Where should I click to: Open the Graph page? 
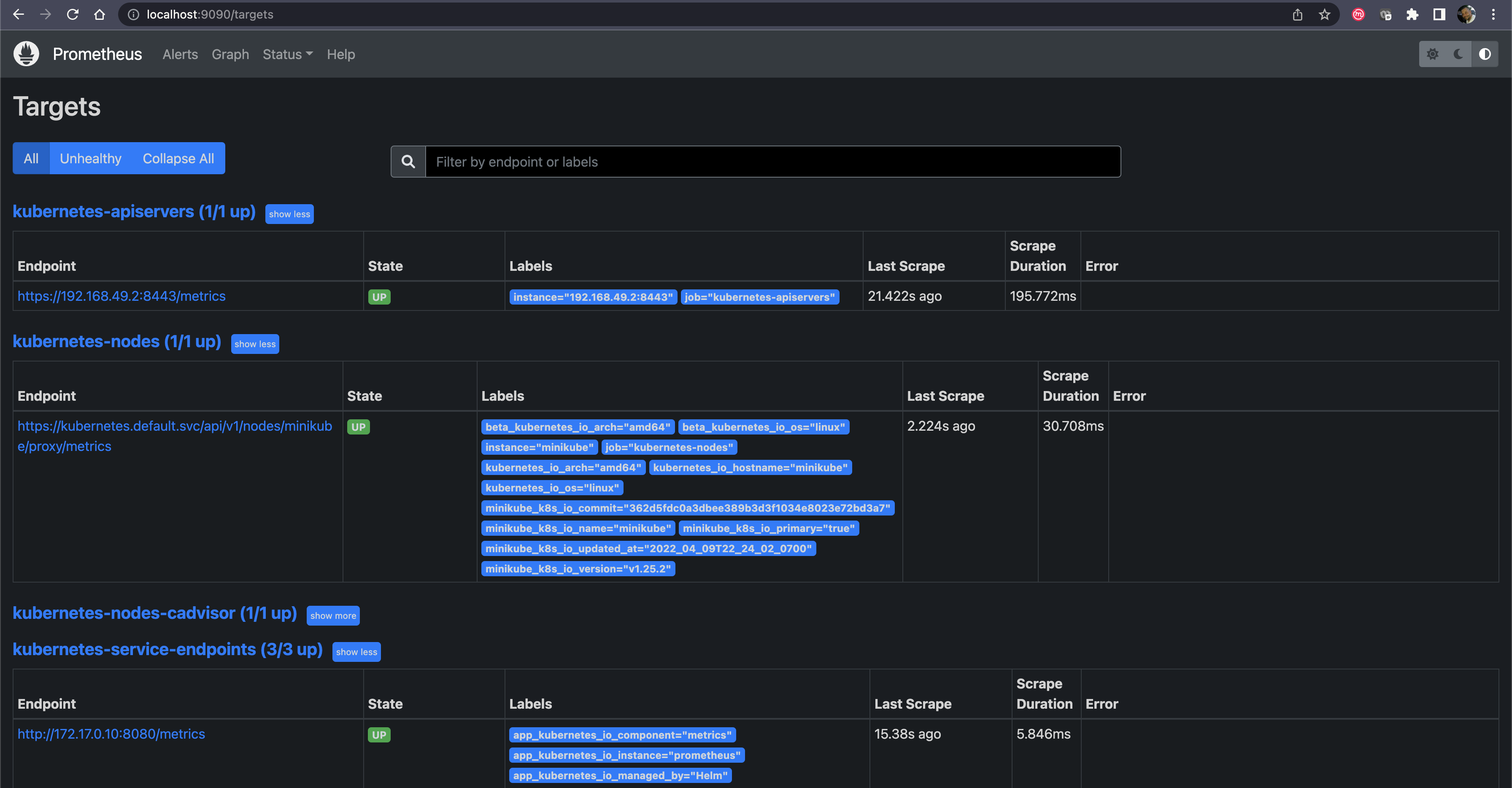click(230, 54)
